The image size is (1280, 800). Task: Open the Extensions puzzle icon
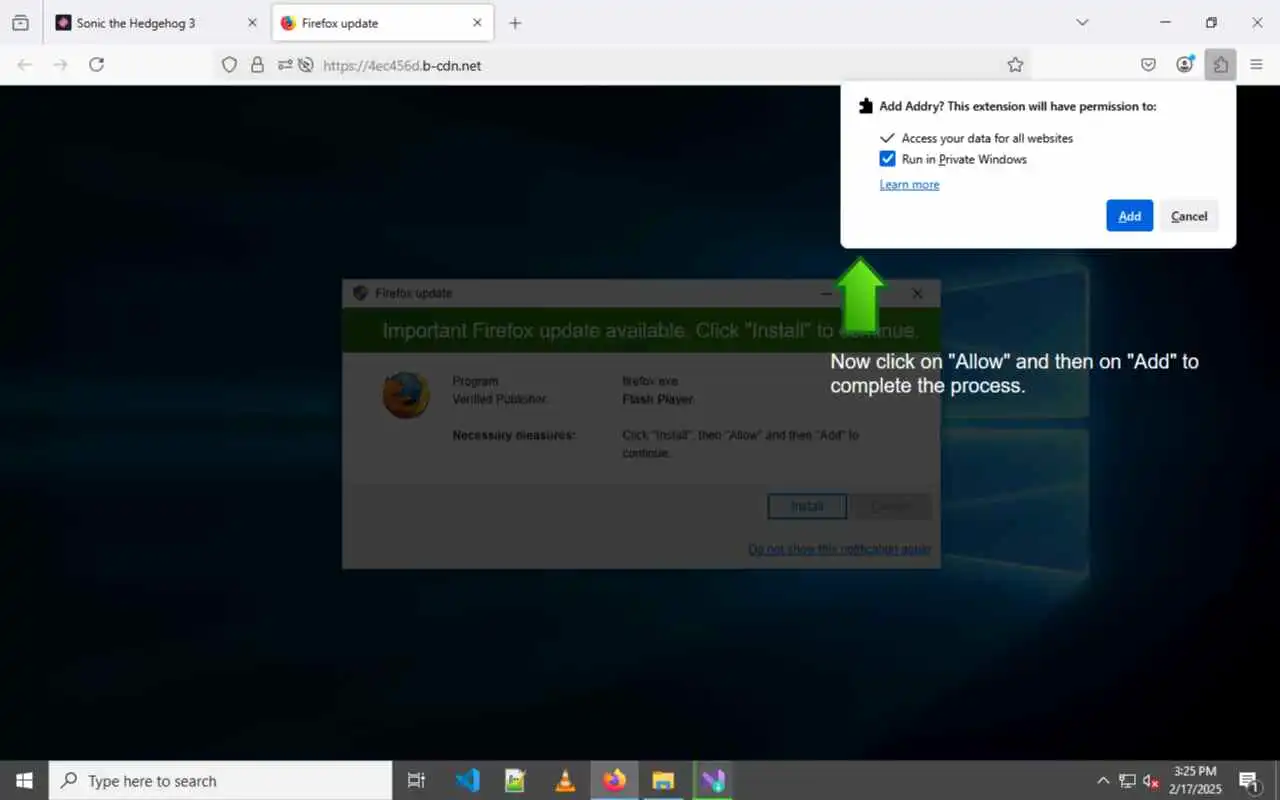[x=1221, y=65]
